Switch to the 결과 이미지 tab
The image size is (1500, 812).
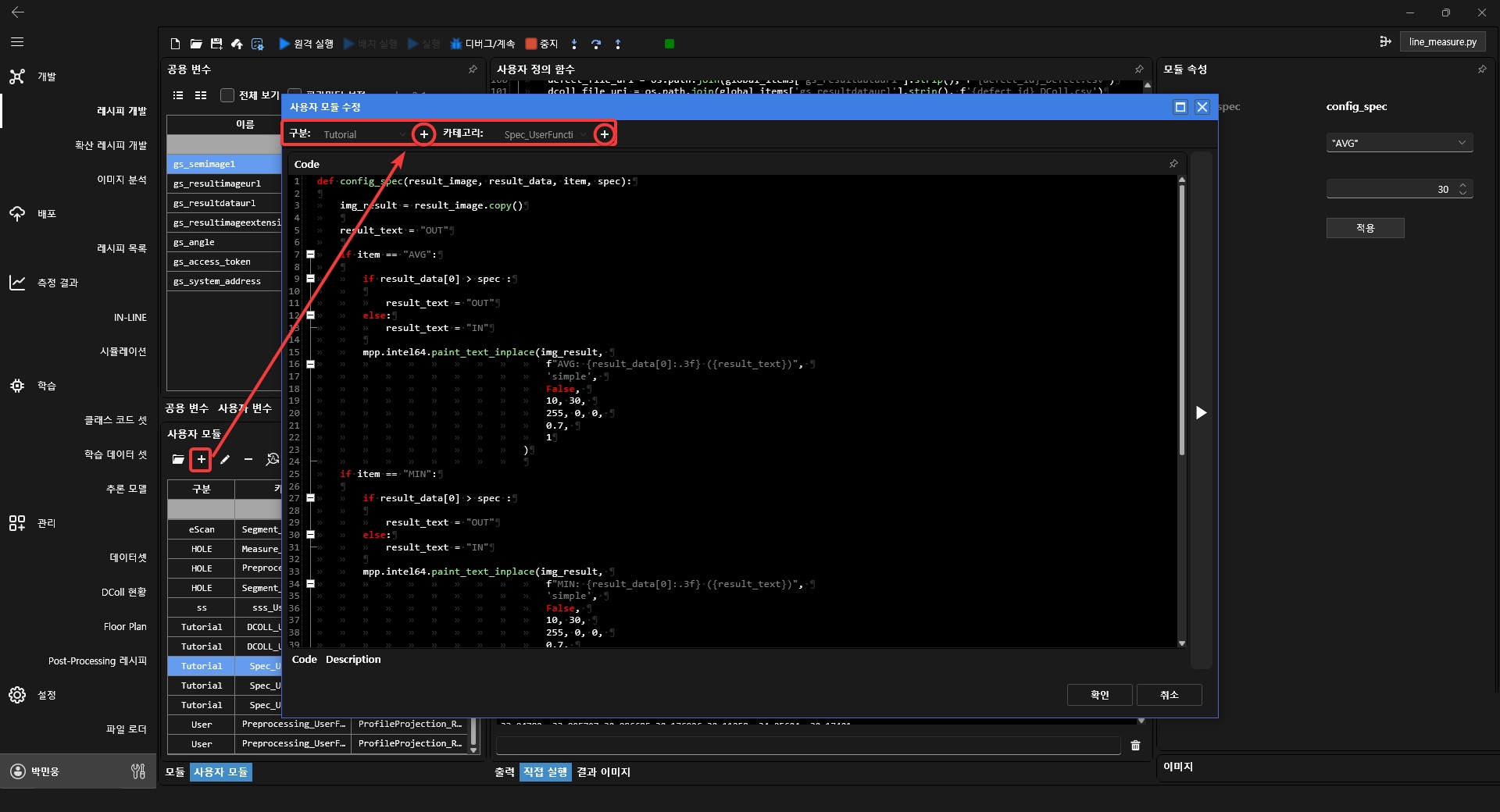603,772
